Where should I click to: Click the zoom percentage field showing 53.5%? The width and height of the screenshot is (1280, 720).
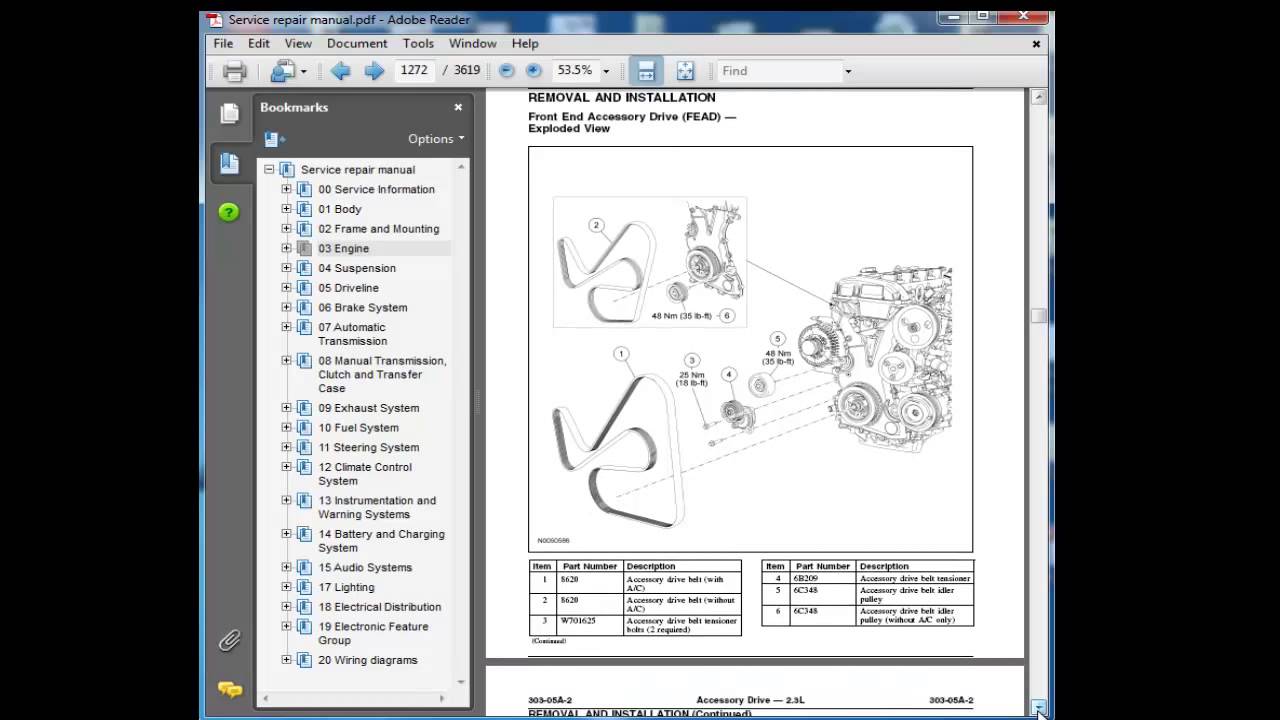[x=575, y=71]
